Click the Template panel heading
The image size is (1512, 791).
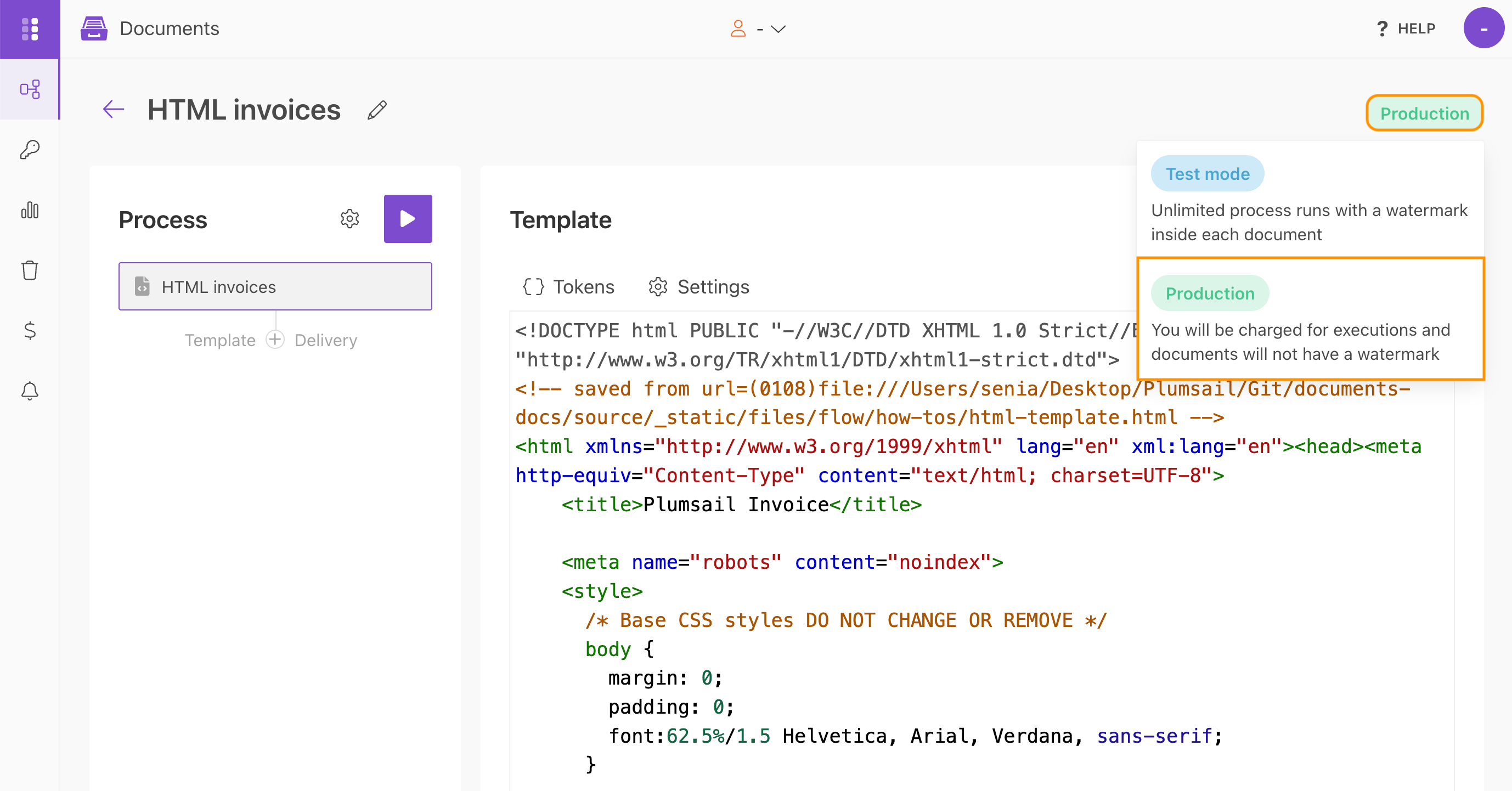click(561, 219)
